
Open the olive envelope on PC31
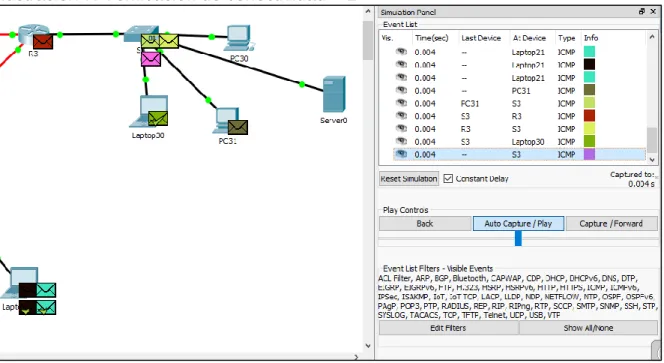tap(238, 127)
